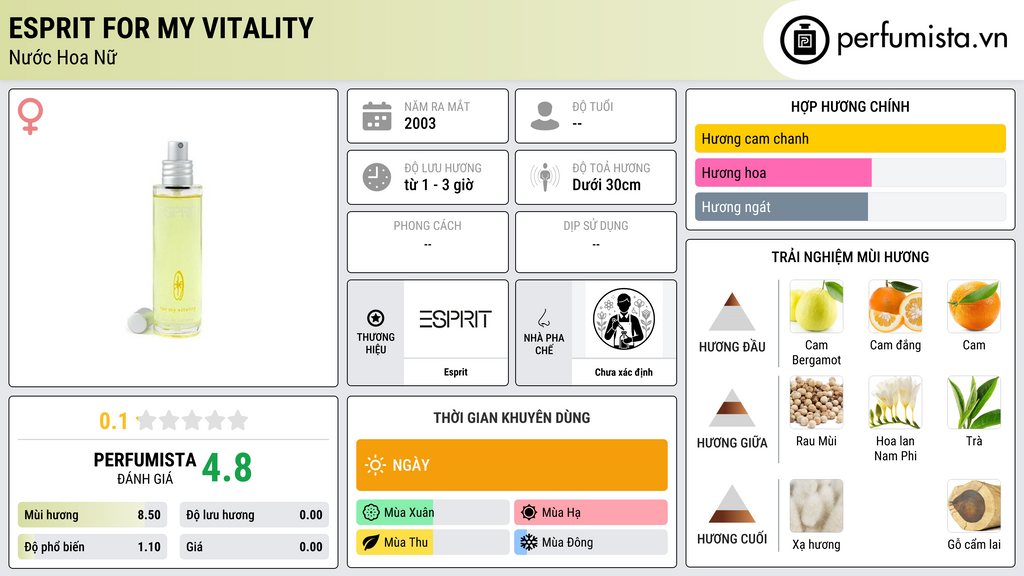1024x576 pixels.
Task: Click the Độ phổ biến 1.10 score bar
Action: (93, 547)
